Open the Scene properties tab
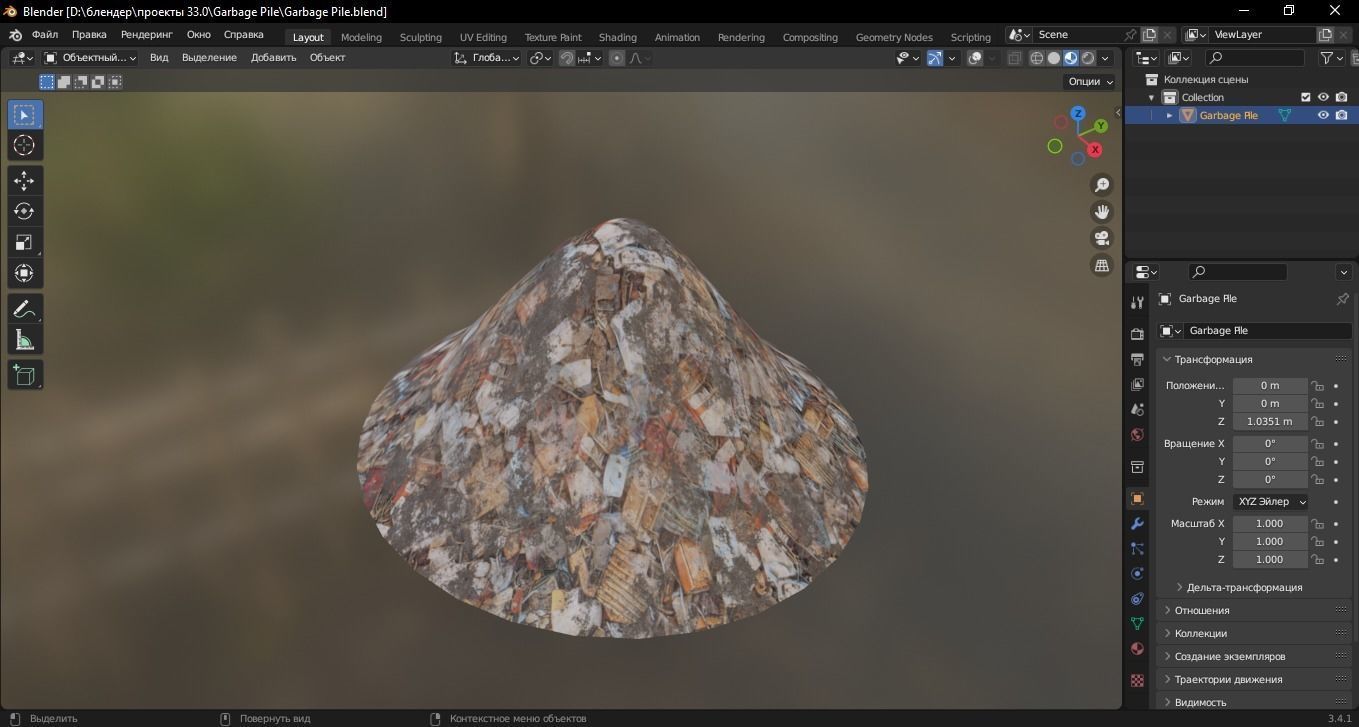This screenshot has height=727, width=1359. [1137, 410]
